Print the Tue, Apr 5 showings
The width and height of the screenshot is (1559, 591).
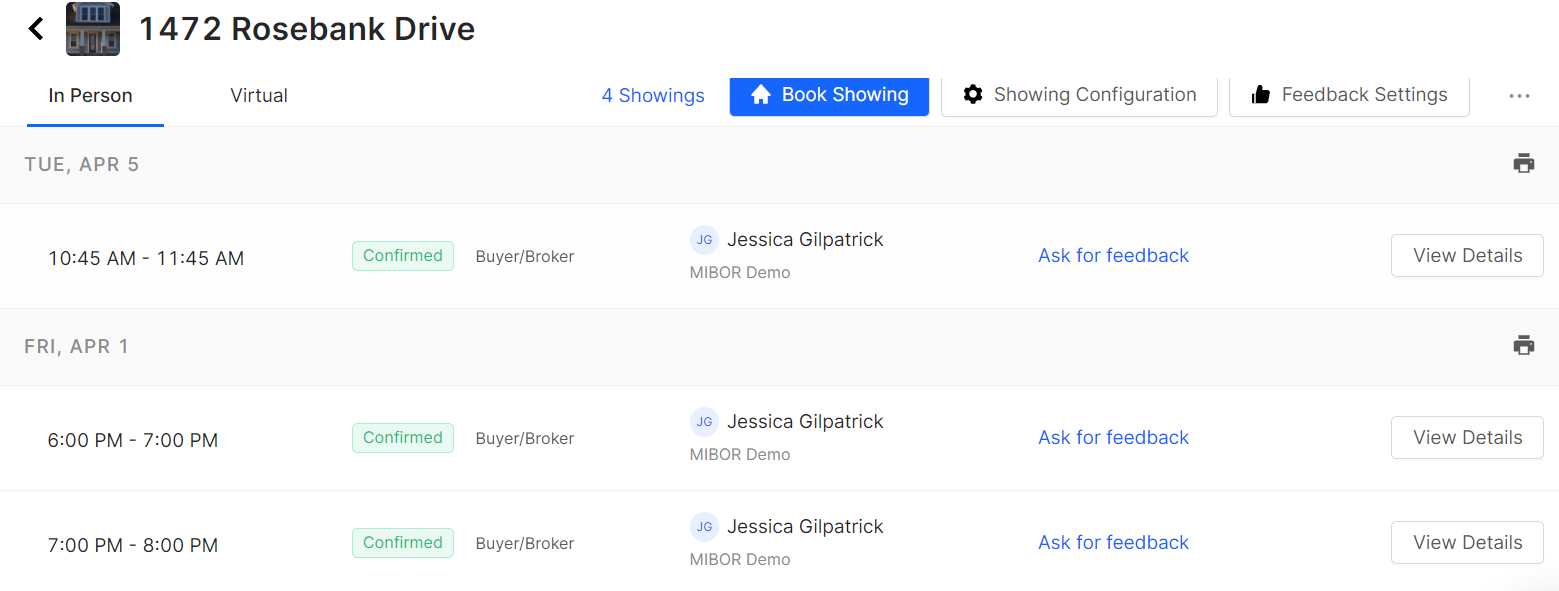1523,164
